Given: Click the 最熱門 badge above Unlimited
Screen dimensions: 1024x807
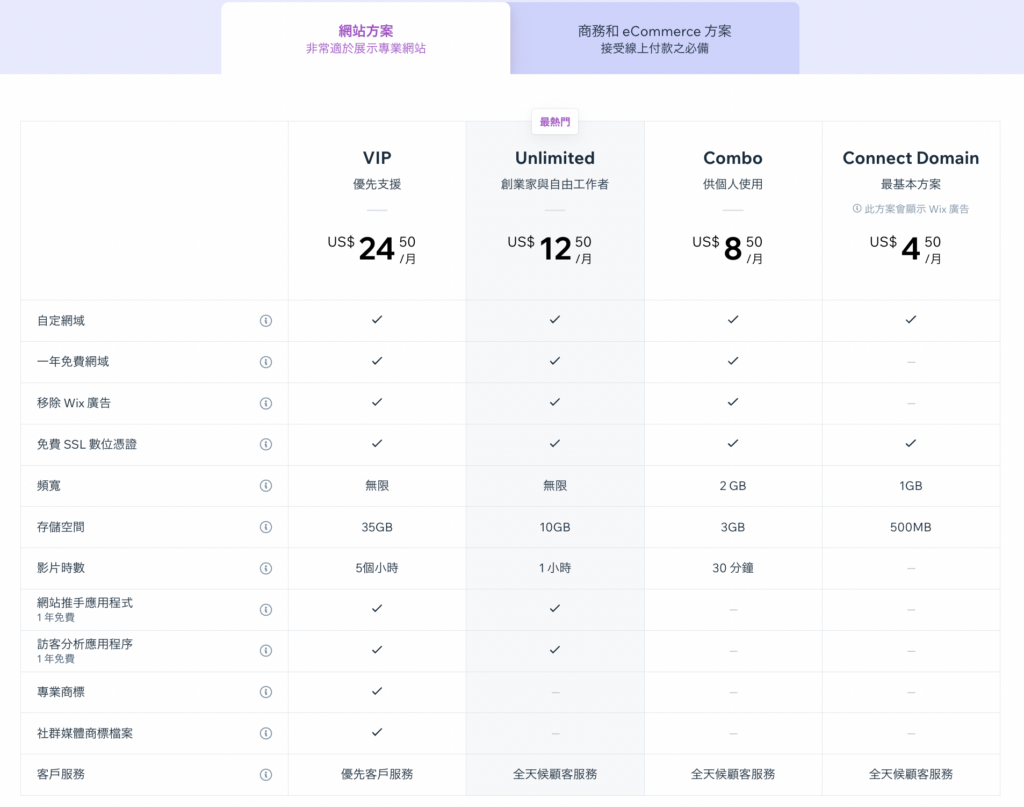Looking at the screenshot, I should click(x=554, y=122).
